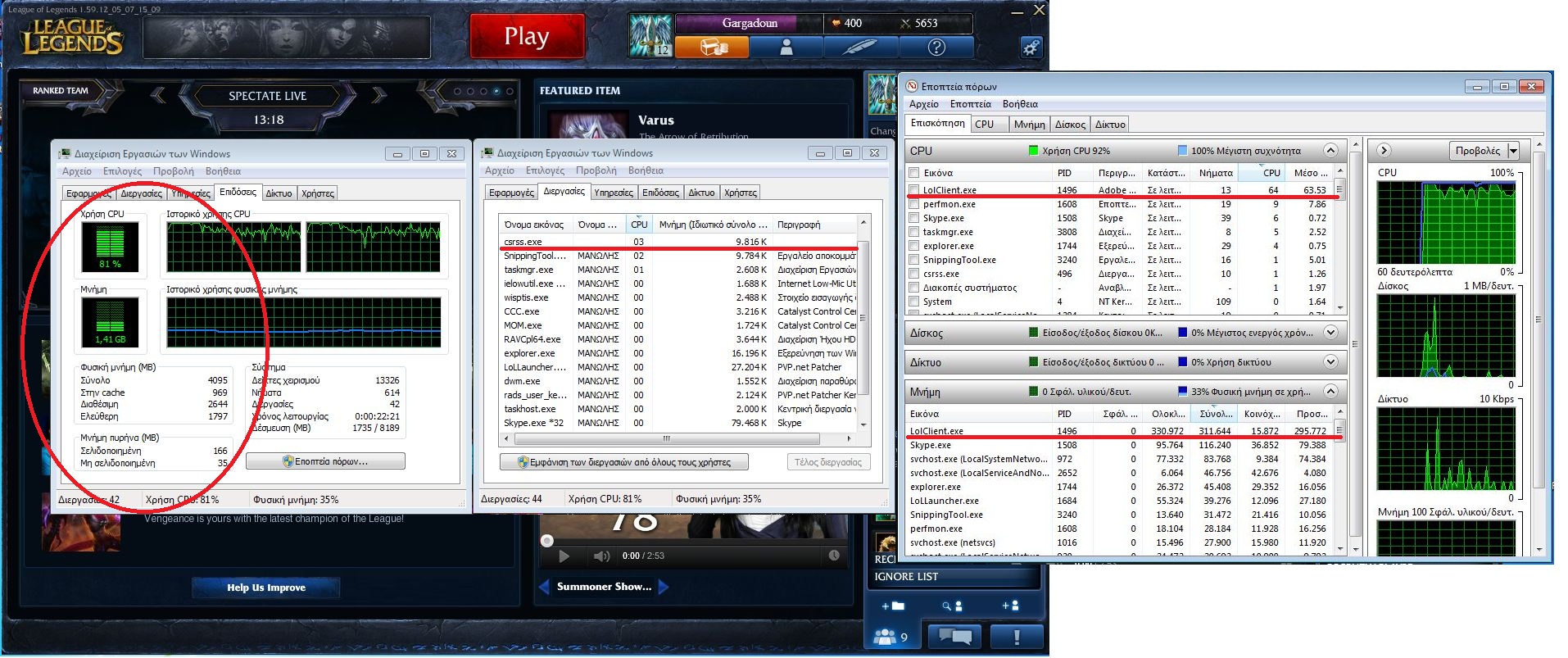The height and width of the screenshot is (658, 1568).
Task: Click the IP crossed-swords currency icon 5653
Action: [x=904, y=23]
